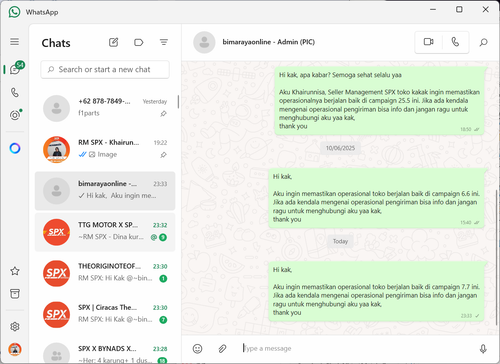Open contact info via bimarayaonline - Admin (PIC) title

point(269,42)
